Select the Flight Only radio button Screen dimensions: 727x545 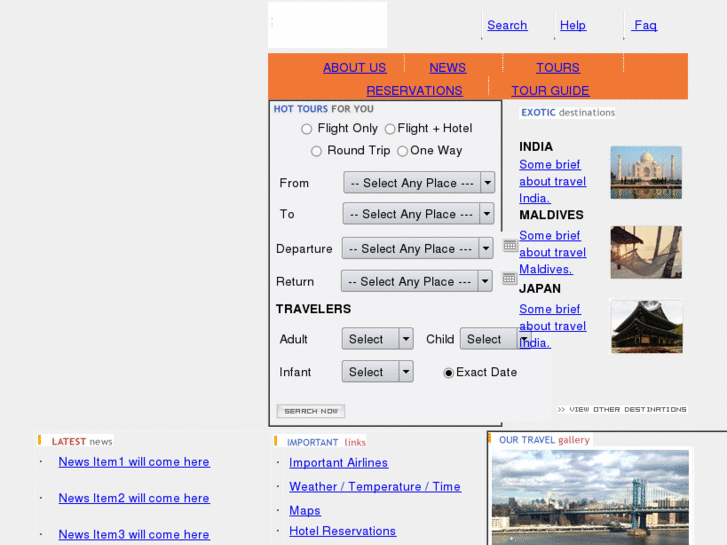(x=306, y=129)
